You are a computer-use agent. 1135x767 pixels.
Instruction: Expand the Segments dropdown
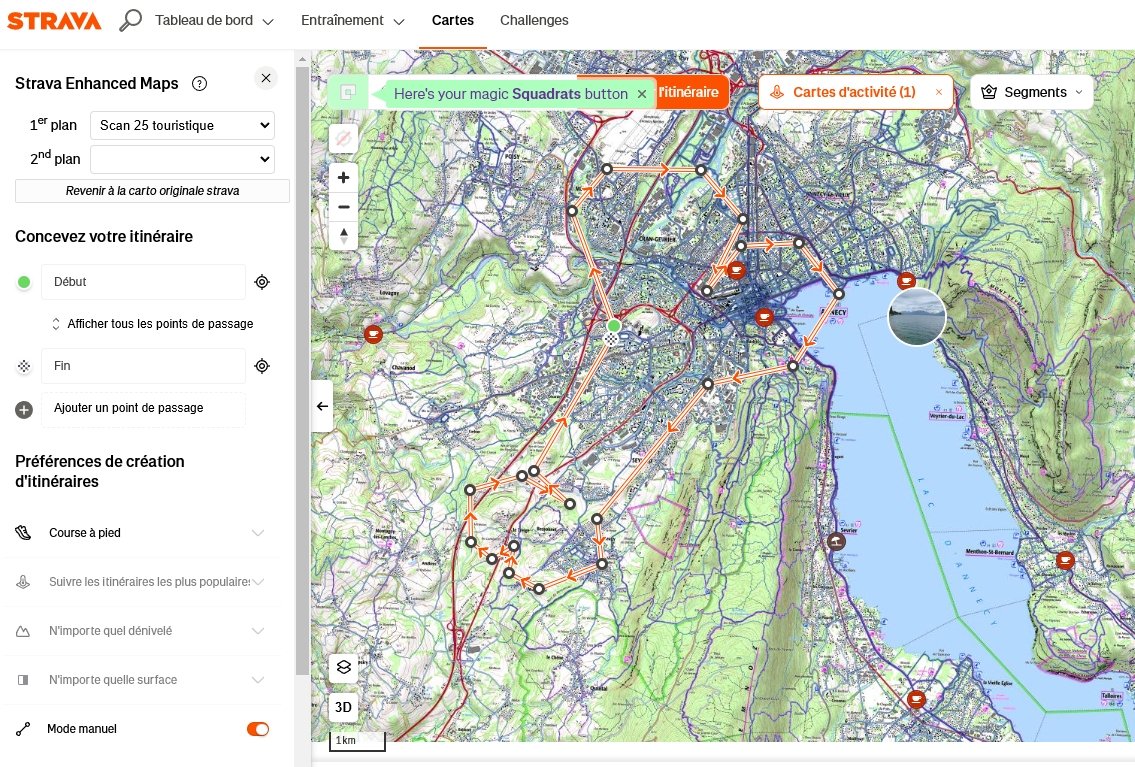click(x=1031, y=92)
